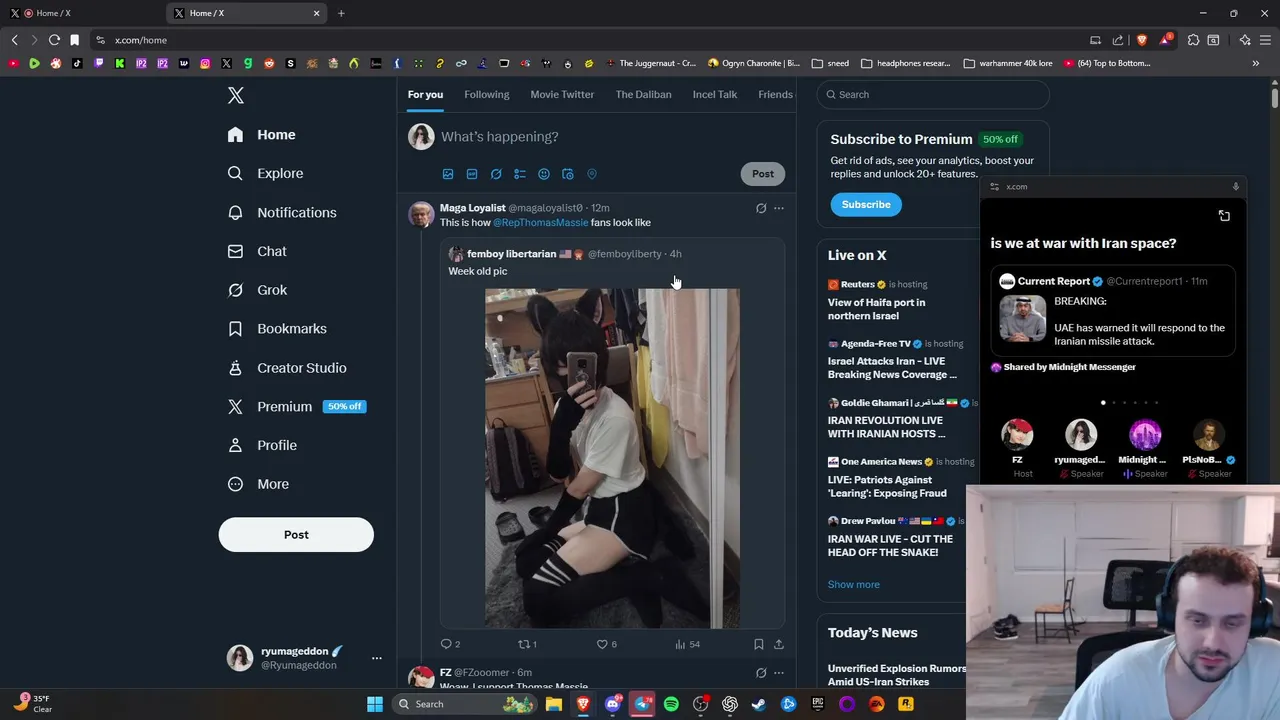Open Spotify from the taskbar
This screenshot has width=1280, height=720.
point(671,704)
